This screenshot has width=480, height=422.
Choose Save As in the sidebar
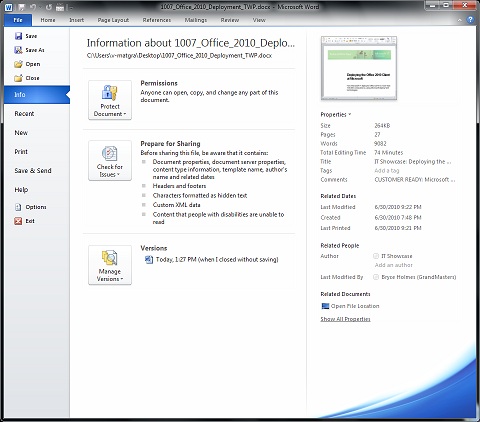pyautogui.click(x=29, y=50)
